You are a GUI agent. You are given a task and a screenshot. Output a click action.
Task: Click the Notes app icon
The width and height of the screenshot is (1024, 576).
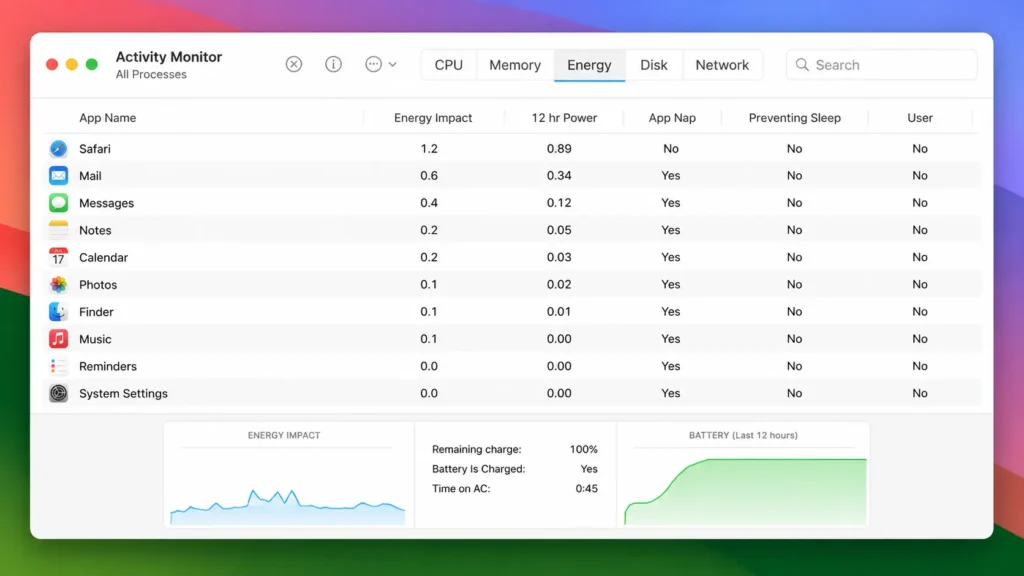coord(58,230)
